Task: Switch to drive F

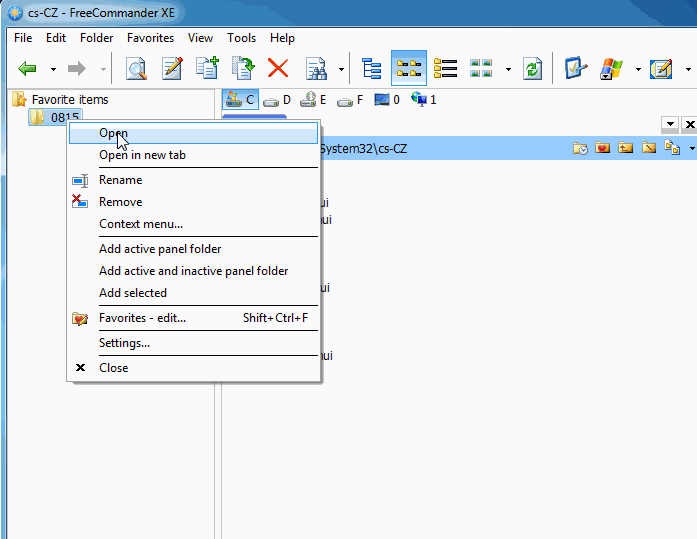Action: point(350,100)
